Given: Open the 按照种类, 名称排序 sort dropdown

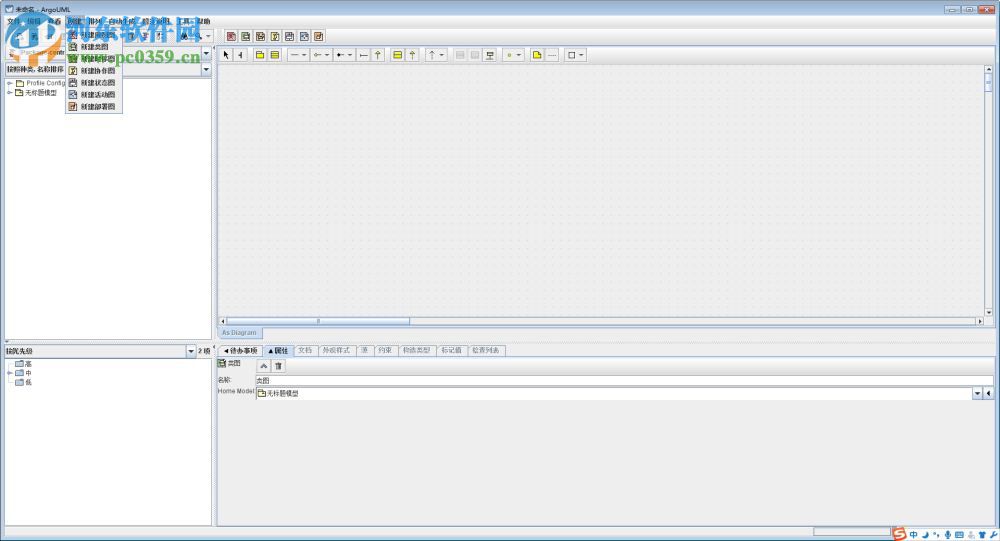Looking at the screenshot, I should (206, 70).
